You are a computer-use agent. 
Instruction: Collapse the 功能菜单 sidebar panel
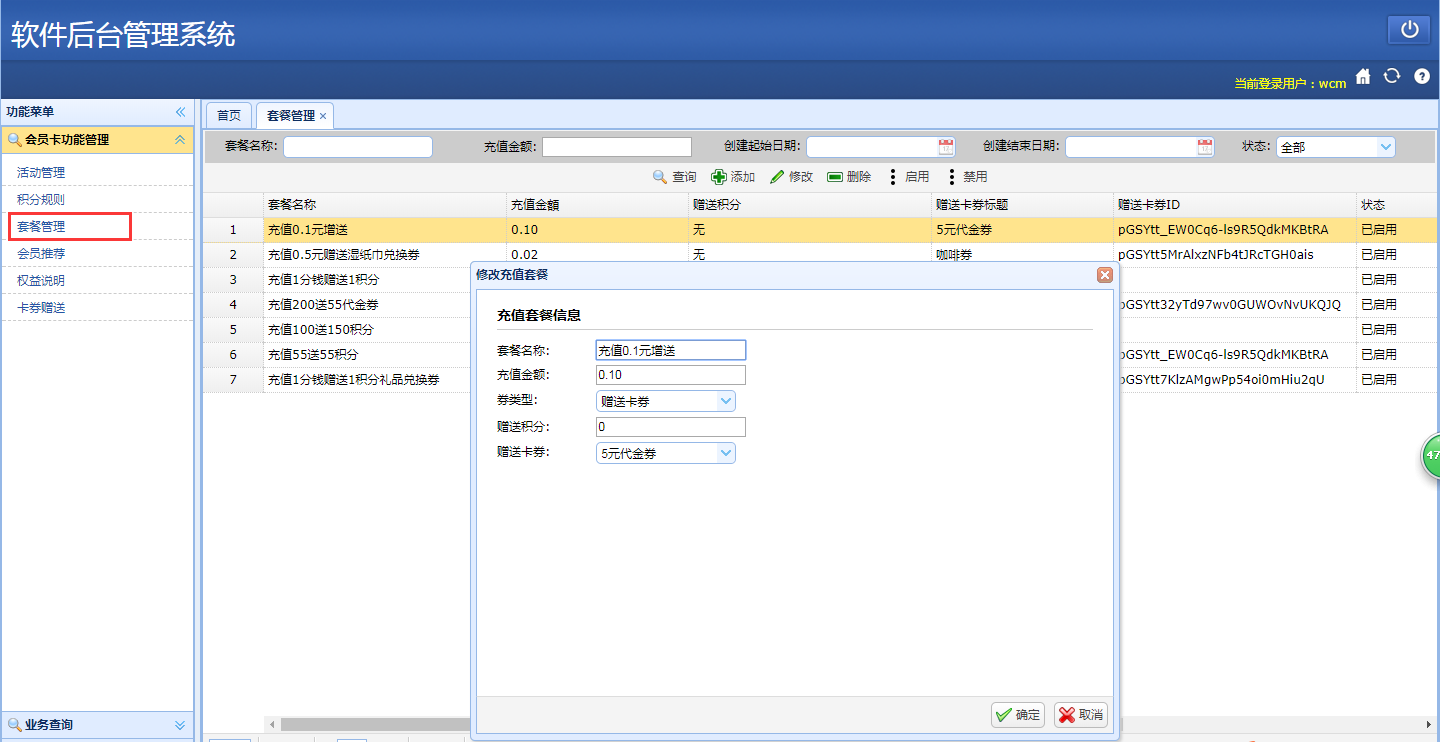click(180, 112)
